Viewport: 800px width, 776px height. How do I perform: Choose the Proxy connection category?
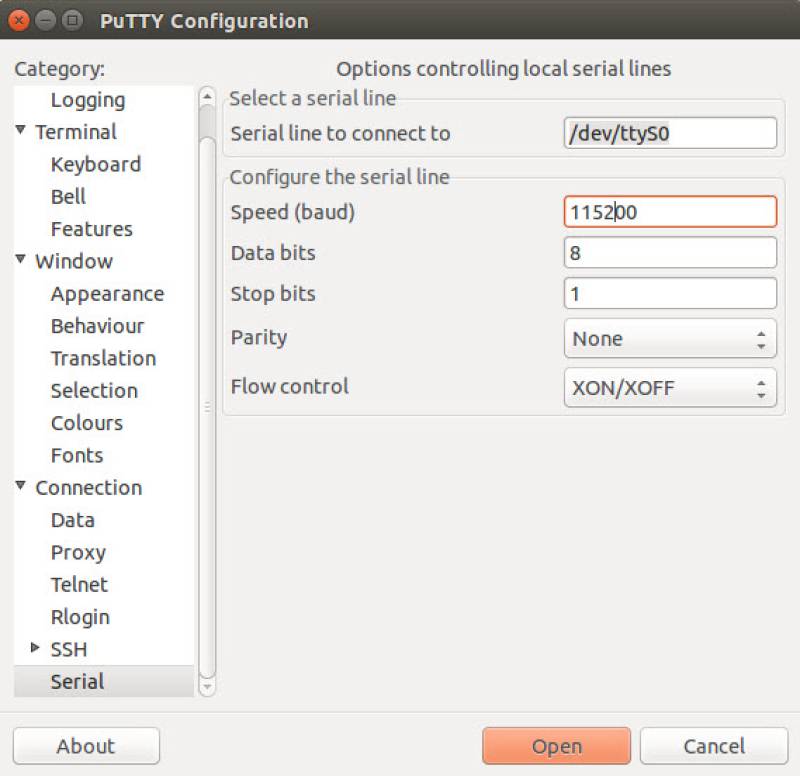coord(78,552)
